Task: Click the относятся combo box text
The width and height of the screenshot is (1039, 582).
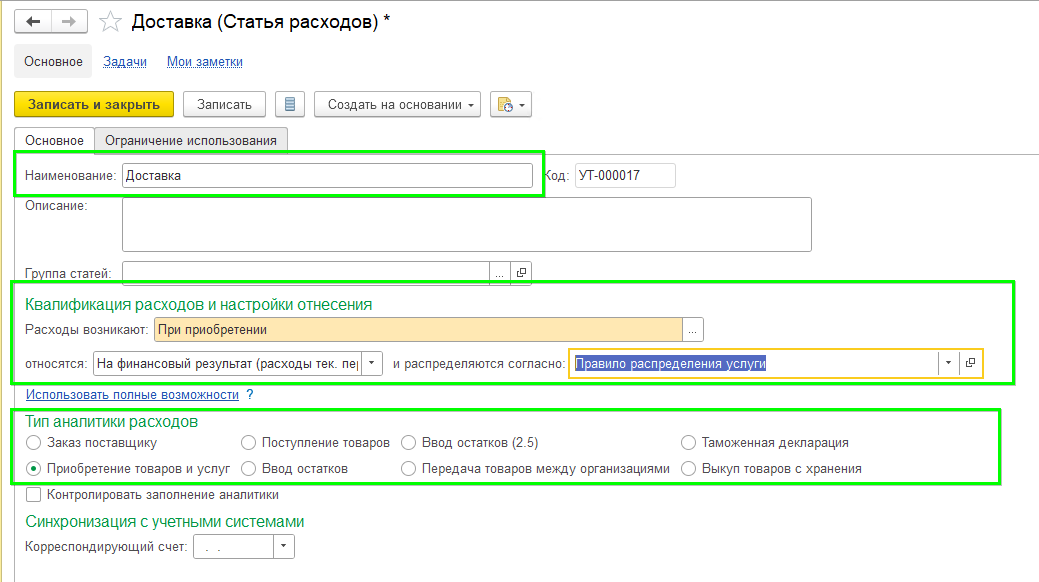Action: click(x=228, y=363)
